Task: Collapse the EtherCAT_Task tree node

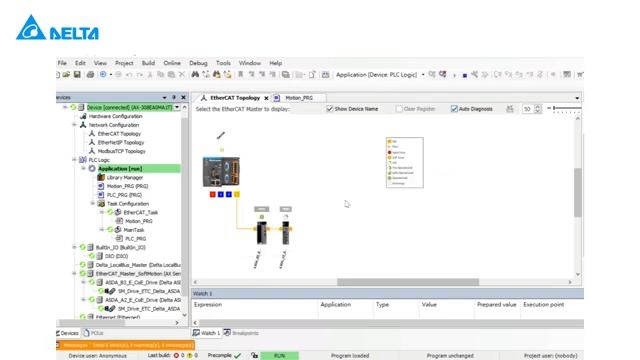Action: pyautogui.click(x=102, y=212)
